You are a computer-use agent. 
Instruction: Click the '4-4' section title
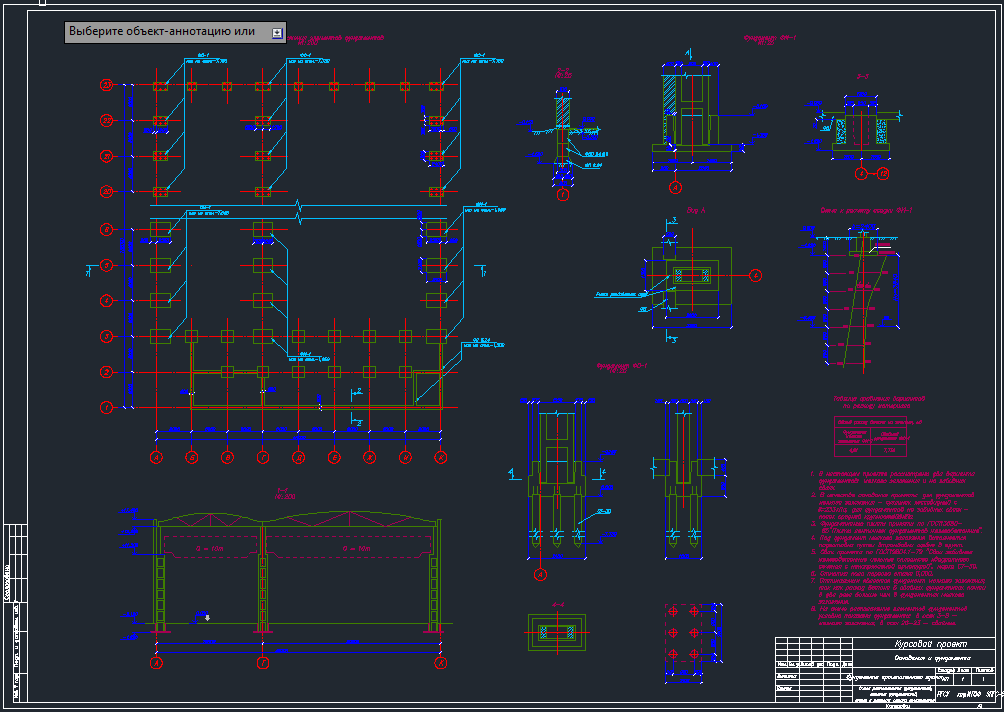coord(558,604)
